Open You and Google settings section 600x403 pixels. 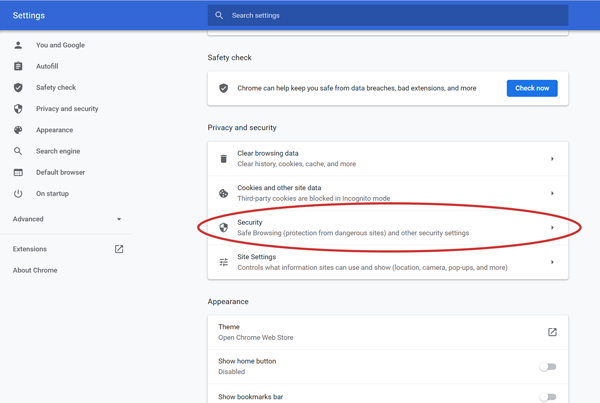pos(60,45)
